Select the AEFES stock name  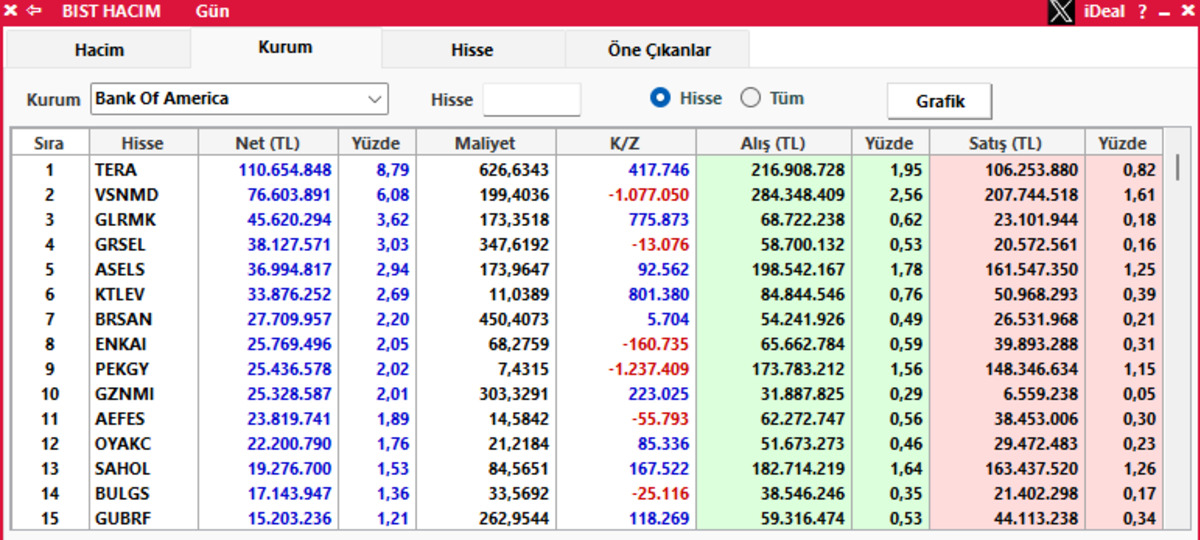[121, 419]
